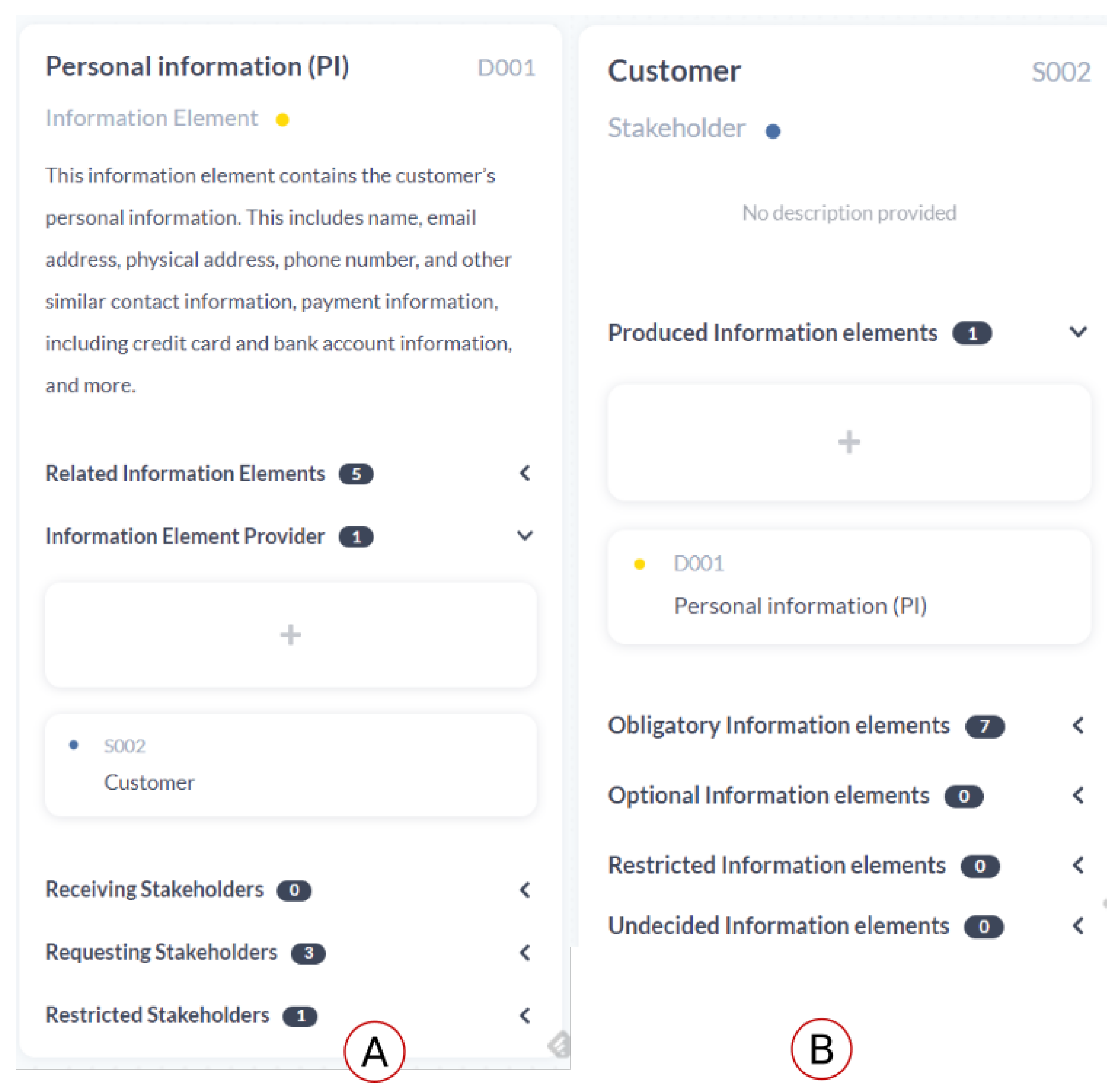
Task: Click plus icon under Information Element Provider
Action: [290, 635]
